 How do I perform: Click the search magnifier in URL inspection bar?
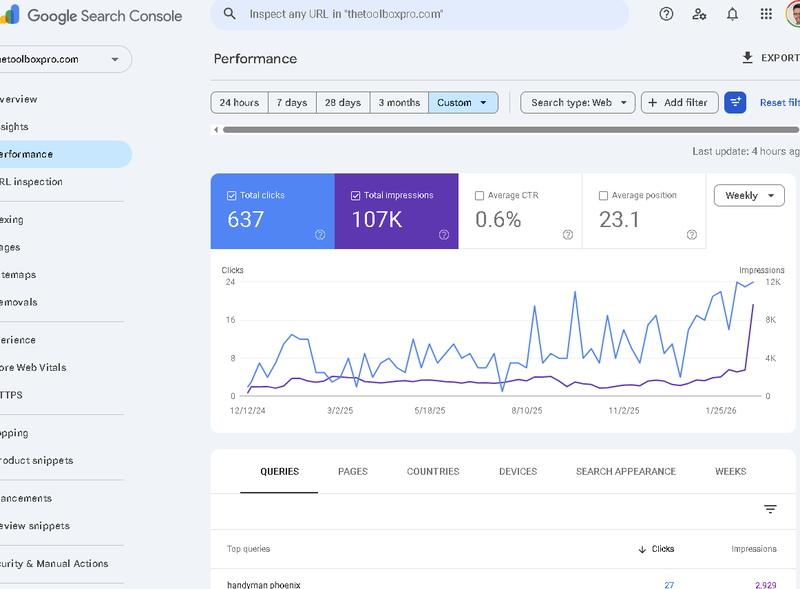point(230,15)
